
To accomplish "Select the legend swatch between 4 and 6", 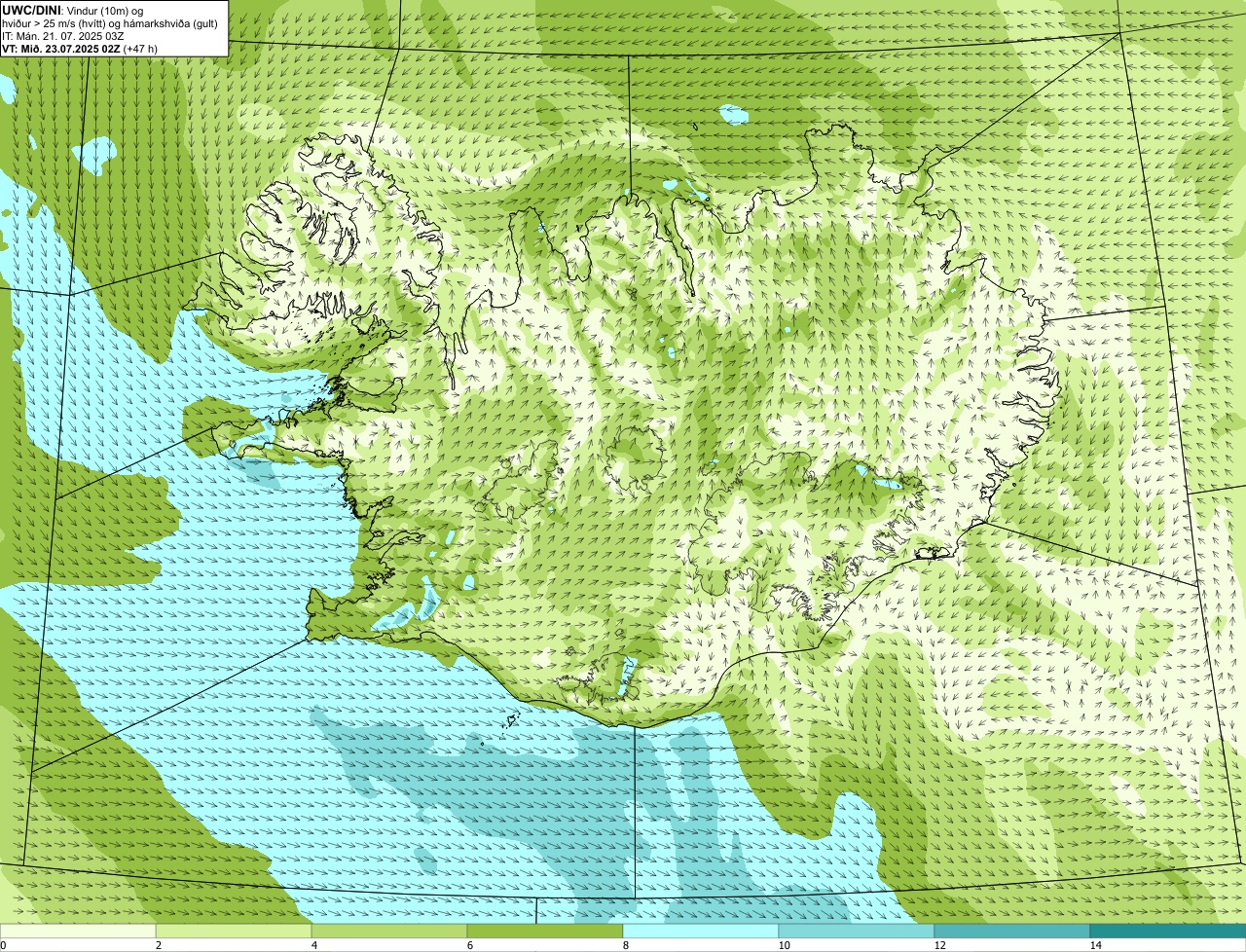I will click(x=389, y=932).
